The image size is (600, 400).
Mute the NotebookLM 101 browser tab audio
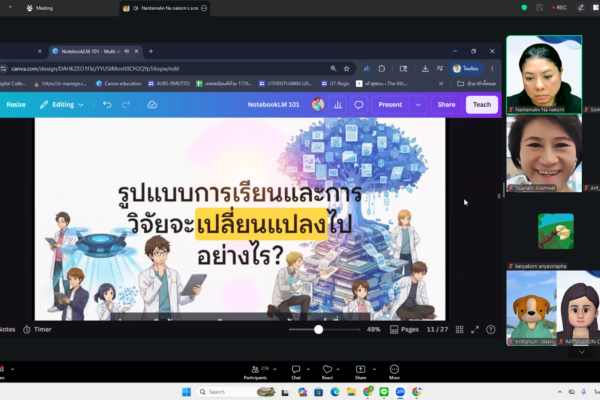coord(126,51)
